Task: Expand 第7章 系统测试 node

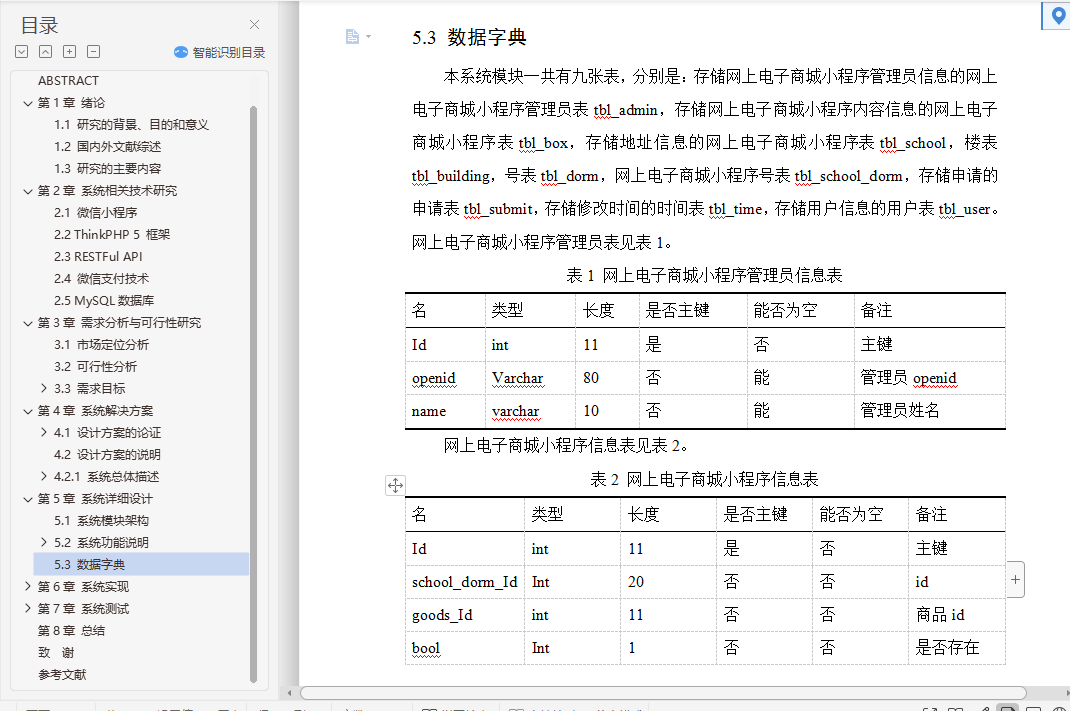Action: [x=28, y=608]
